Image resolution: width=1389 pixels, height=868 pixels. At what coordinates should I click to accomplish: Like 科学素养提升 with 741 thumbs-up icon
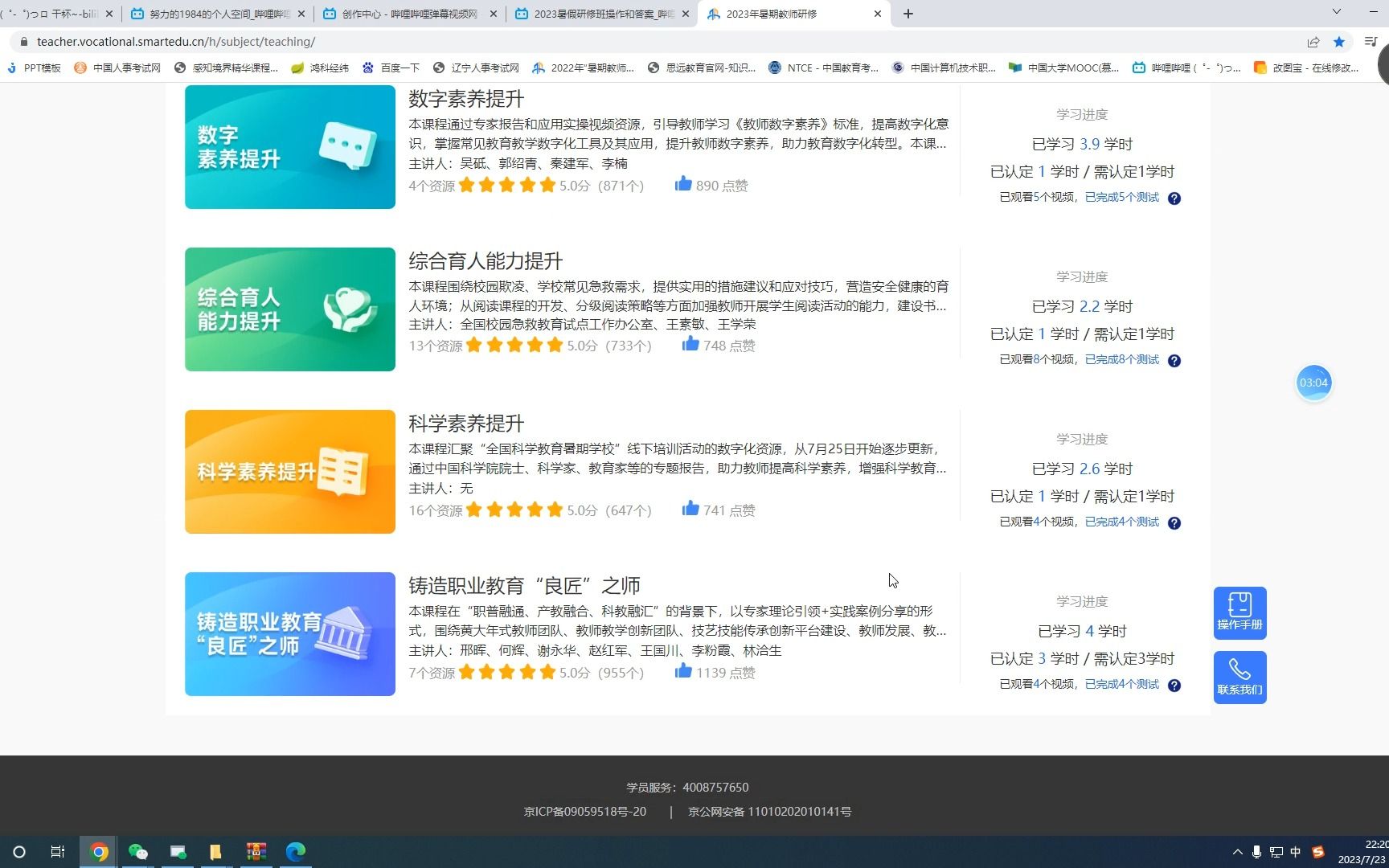(690, 509)
